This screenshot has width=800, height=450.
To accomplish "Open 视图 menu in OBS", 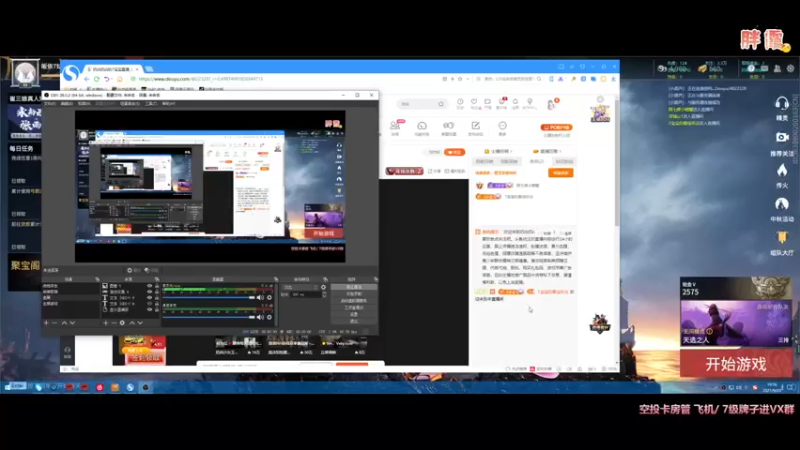I will click(84, 104).
